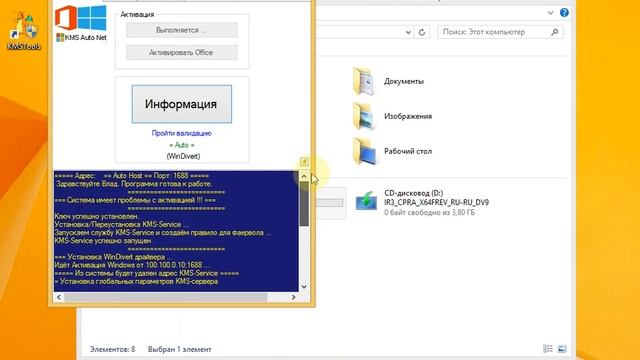640x360 pixels.
Task: Open the Документы folder in Explorer
Action: click(363, 82)
